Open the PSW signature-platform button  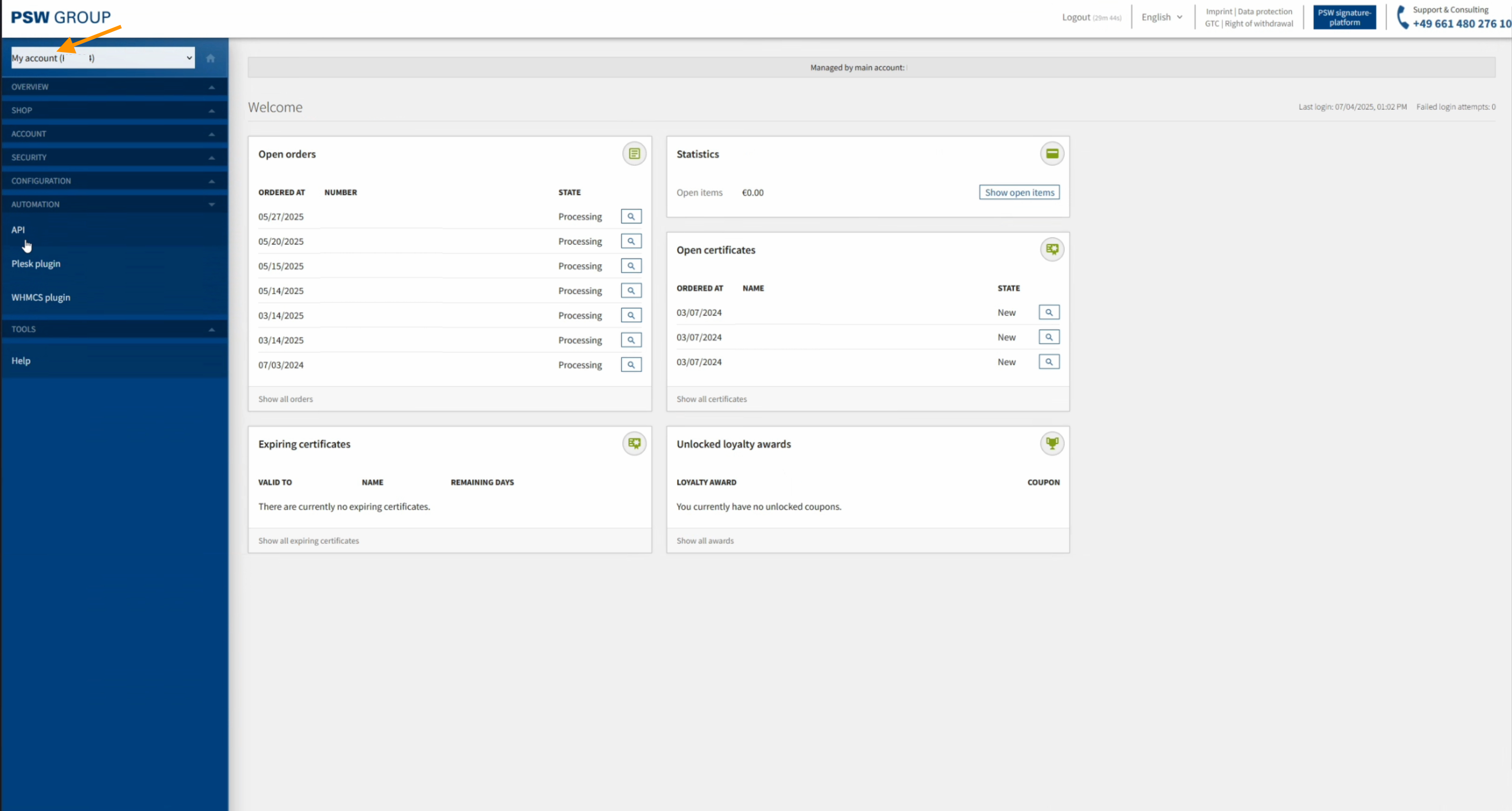pyautogui.click(x=1344, y=18)
